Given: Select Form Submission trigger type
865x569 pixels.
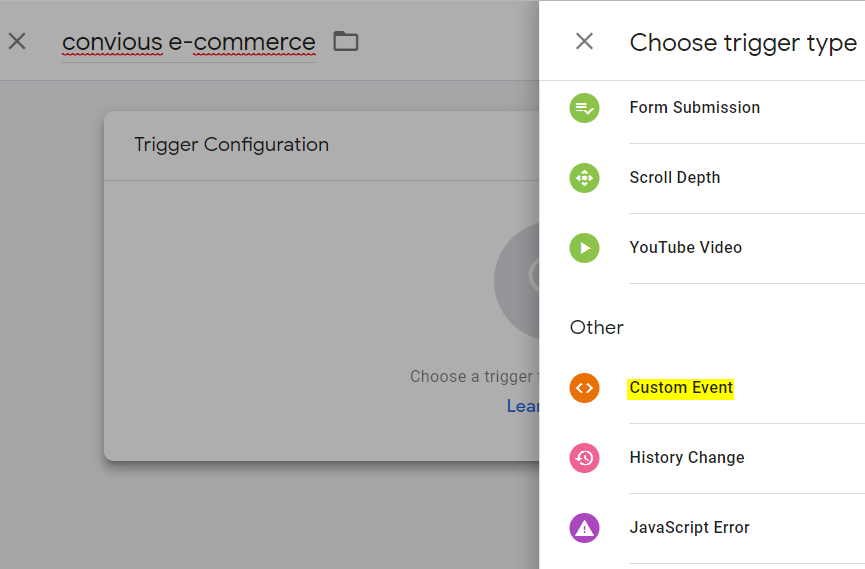Looking at the screenshot, I should tap(694, 108).
